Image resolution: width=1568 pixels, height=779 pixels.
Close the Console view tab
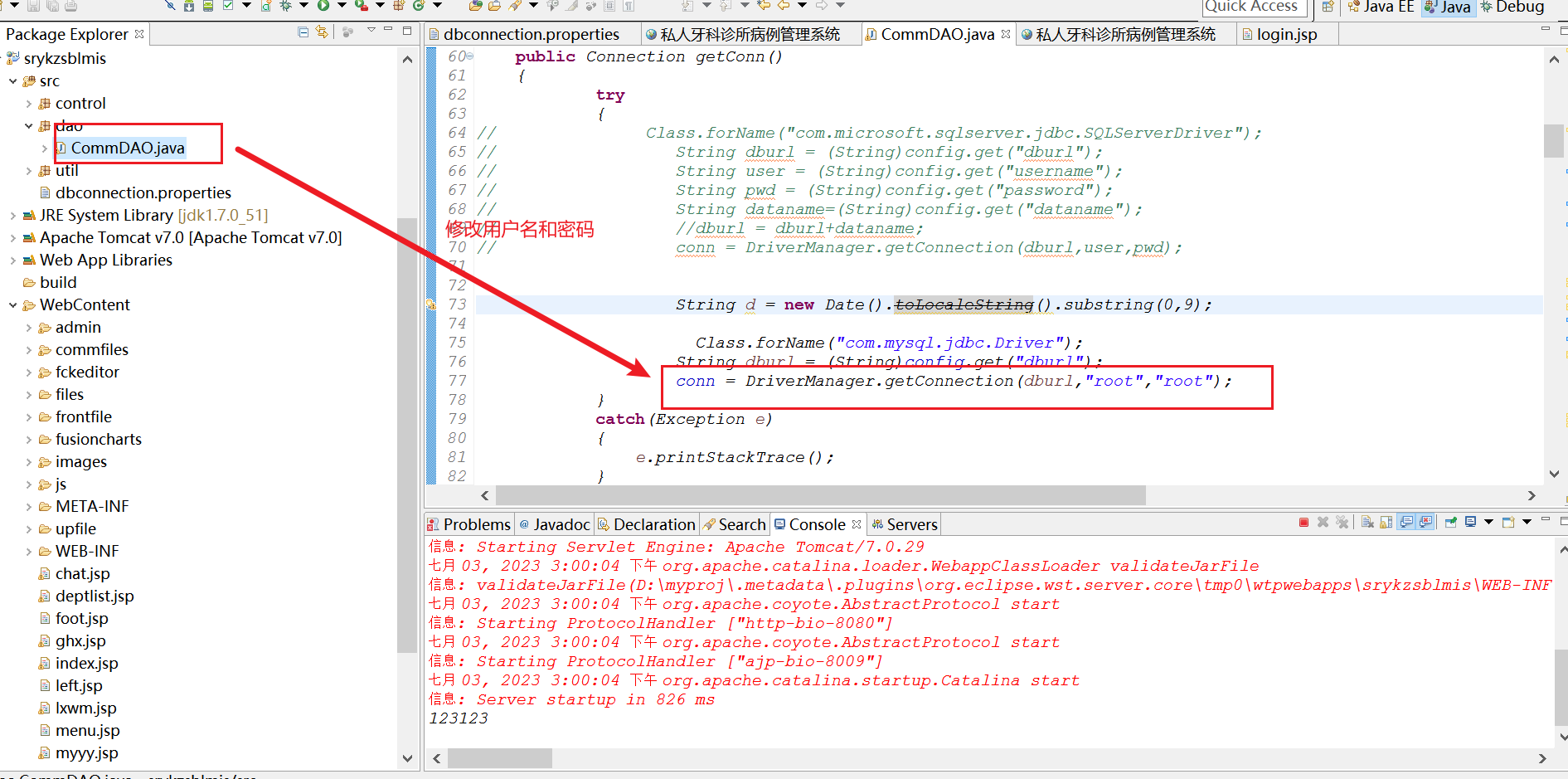[x=857, y=524]
